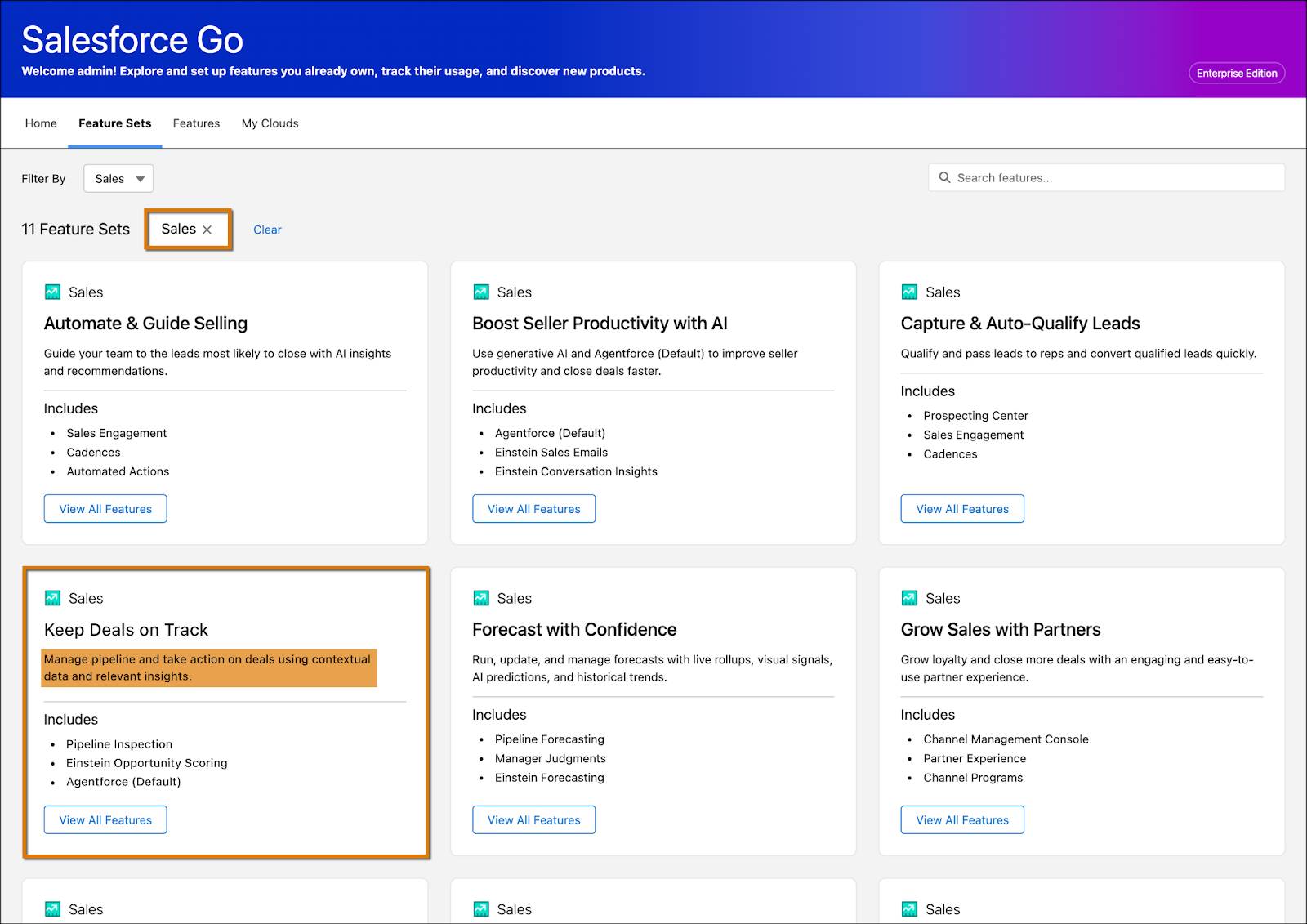Click Pipeline Forecasting list item

click(550, 739)
